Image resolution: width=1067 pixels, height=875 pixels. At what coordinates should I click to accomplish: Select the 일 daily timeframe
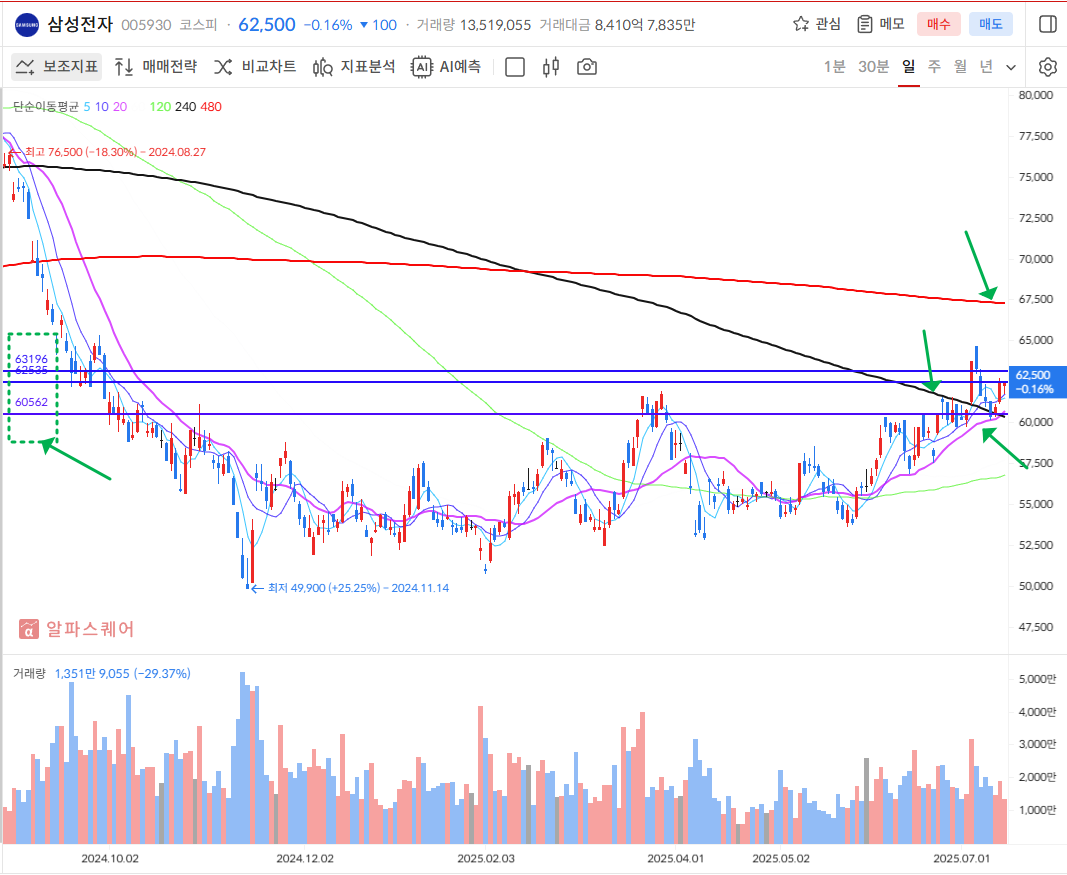pyautogui.click(x=908, y=67)
